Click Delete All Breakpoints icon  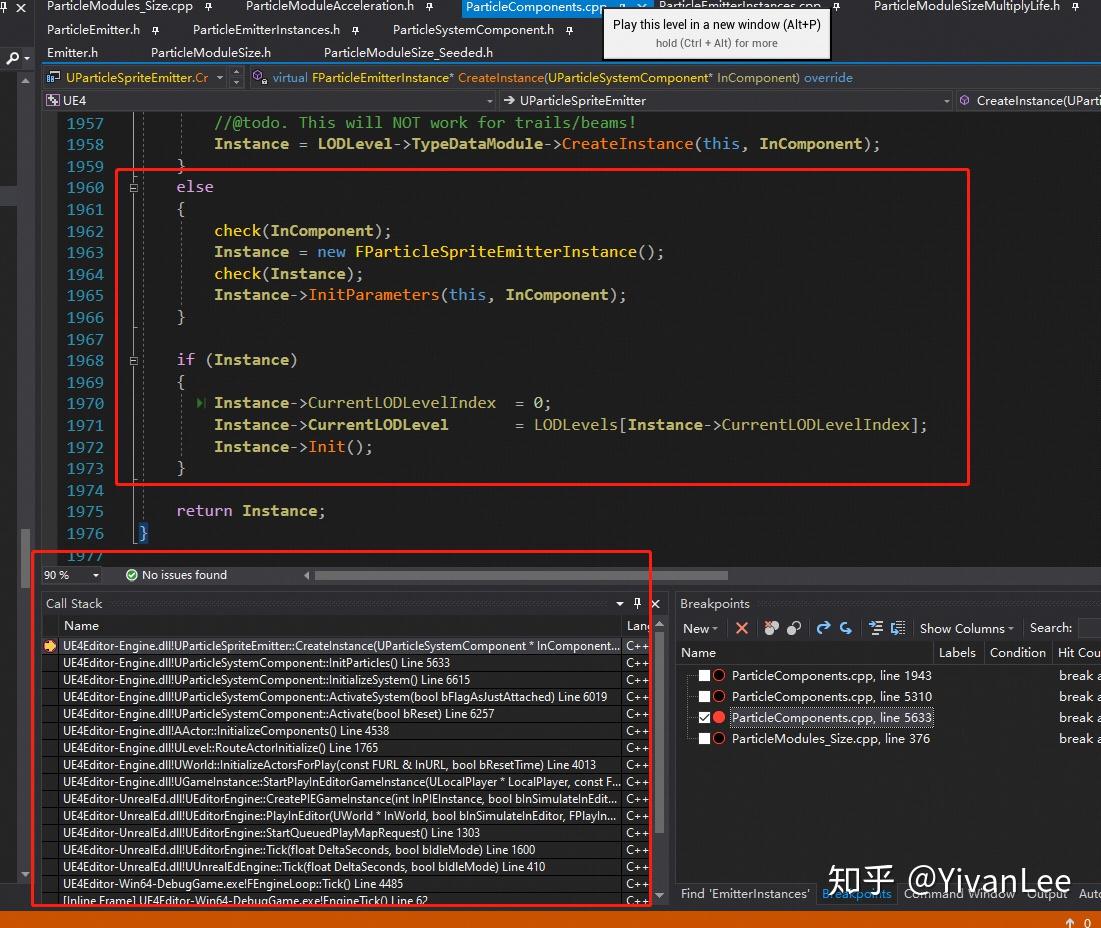point(771,628)
